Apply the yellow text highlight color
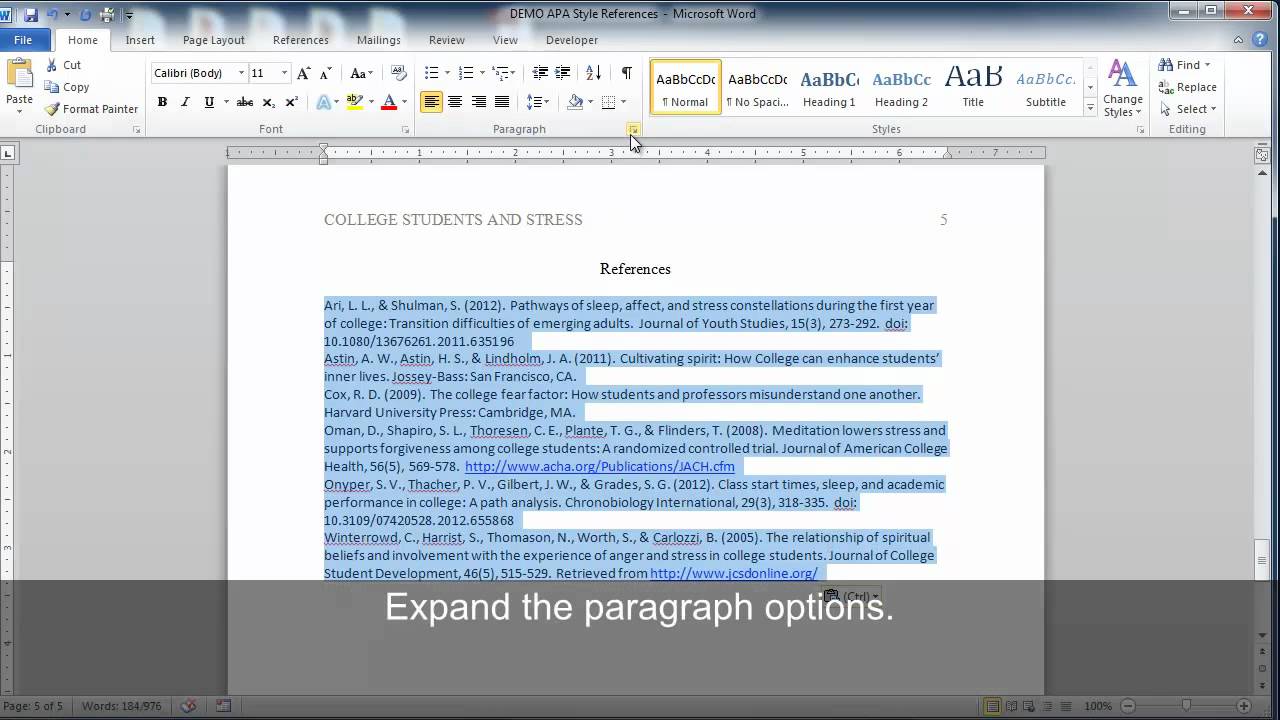Image resolution: width=1280 pixels, height=720 pixels. [354, 102]
